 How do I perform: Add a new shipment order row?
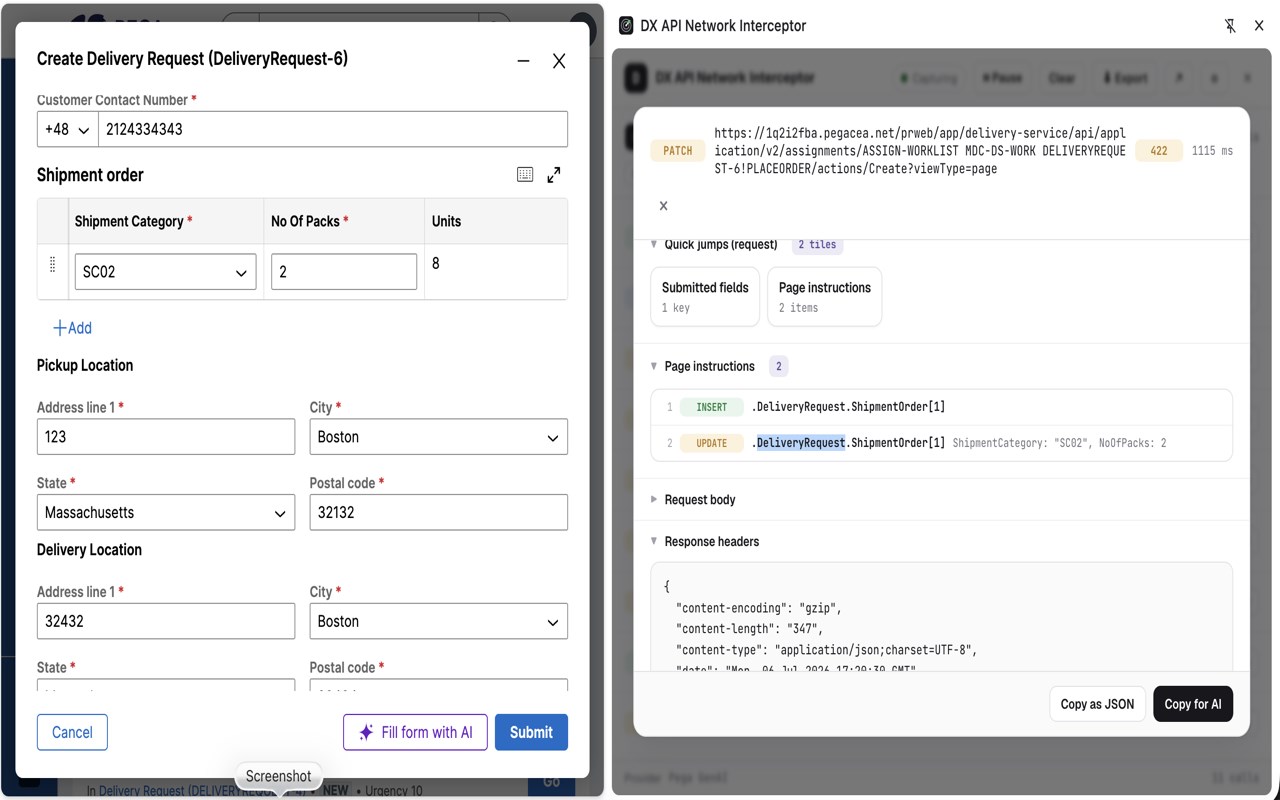tap(72, 328)
